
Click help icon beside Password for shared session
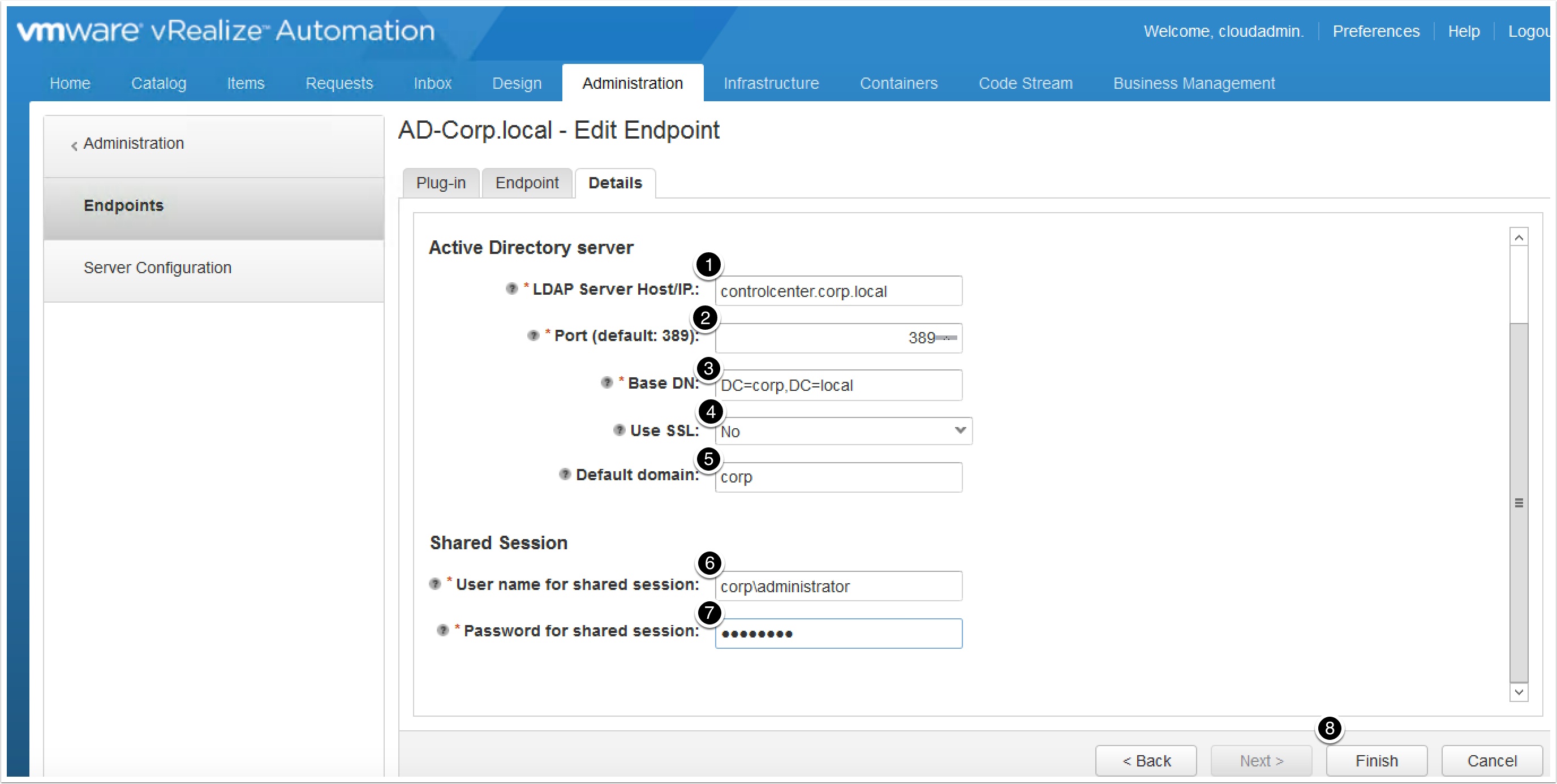pos(442,631)
